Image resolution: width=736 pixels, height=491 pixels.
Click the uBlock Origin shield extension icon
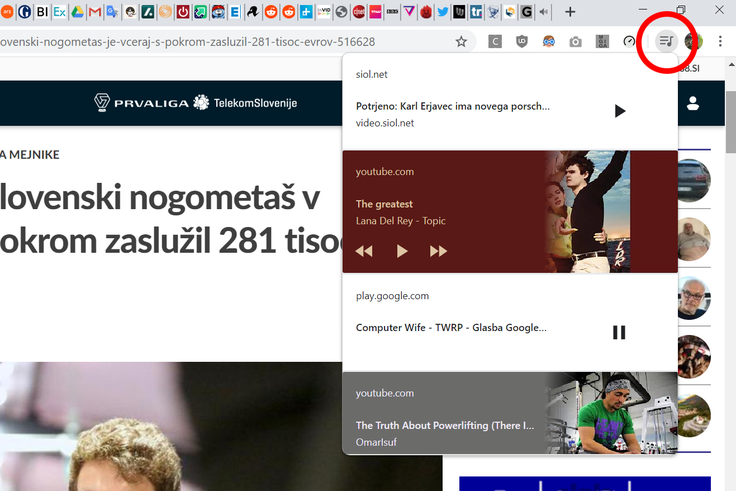coord(521,42)
